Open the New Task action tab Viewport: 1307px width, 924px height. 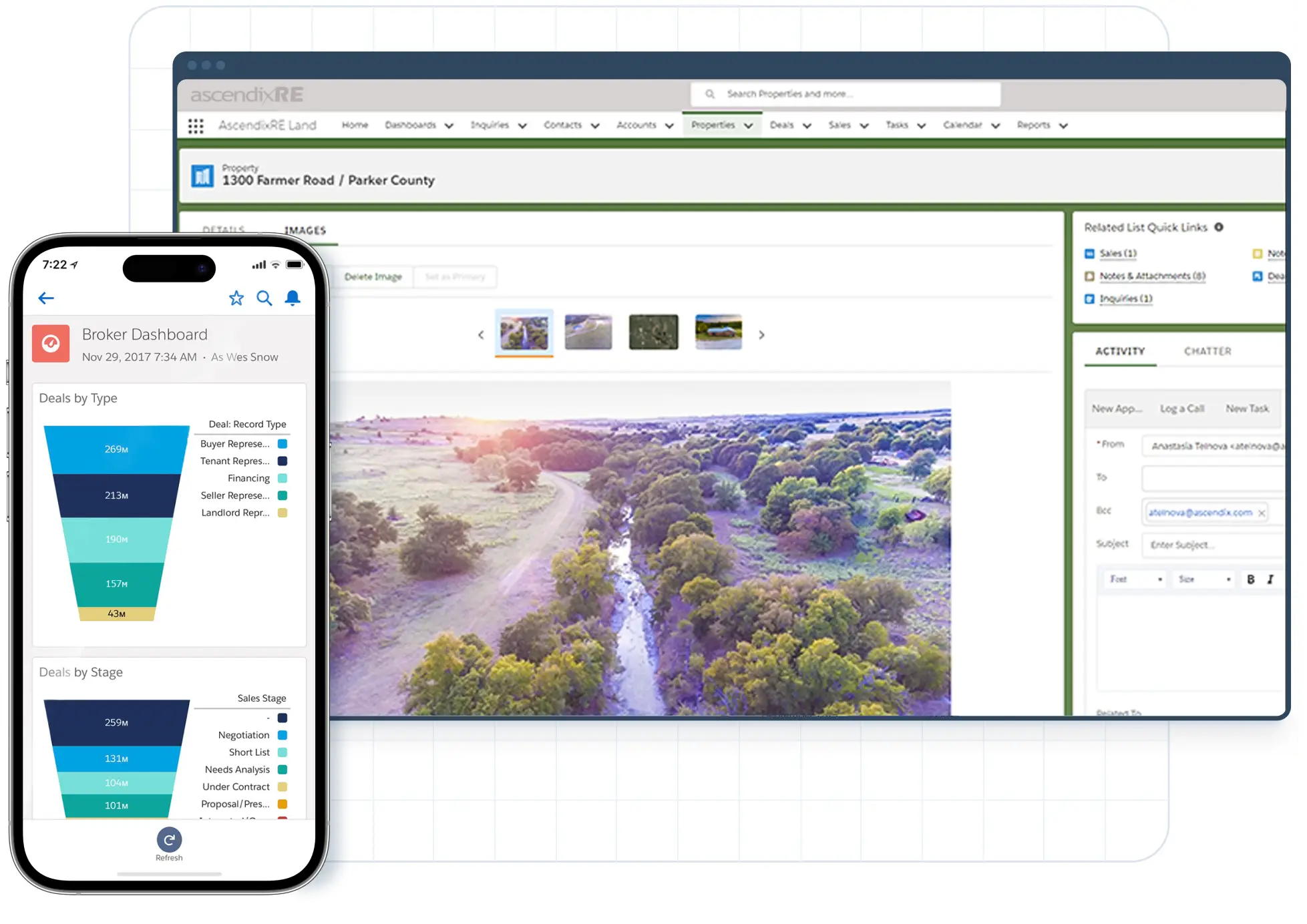pyautogui.click(x=1247, y=409)
